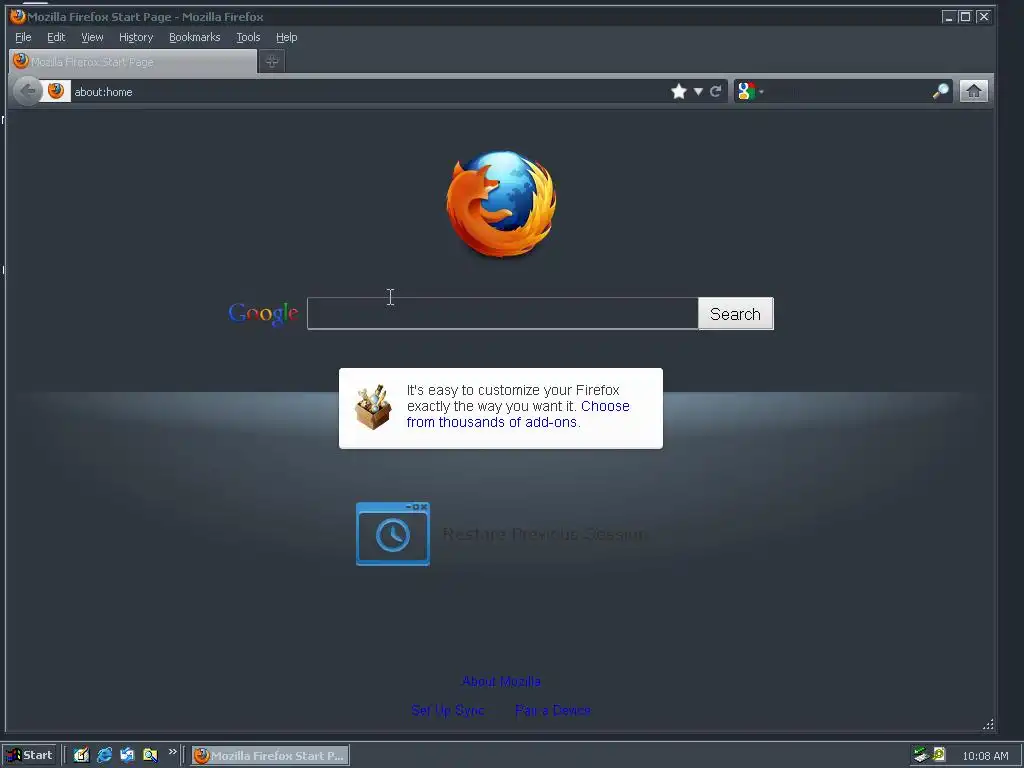
Task: Focus the Google search text field
Action: click(502, 314)
